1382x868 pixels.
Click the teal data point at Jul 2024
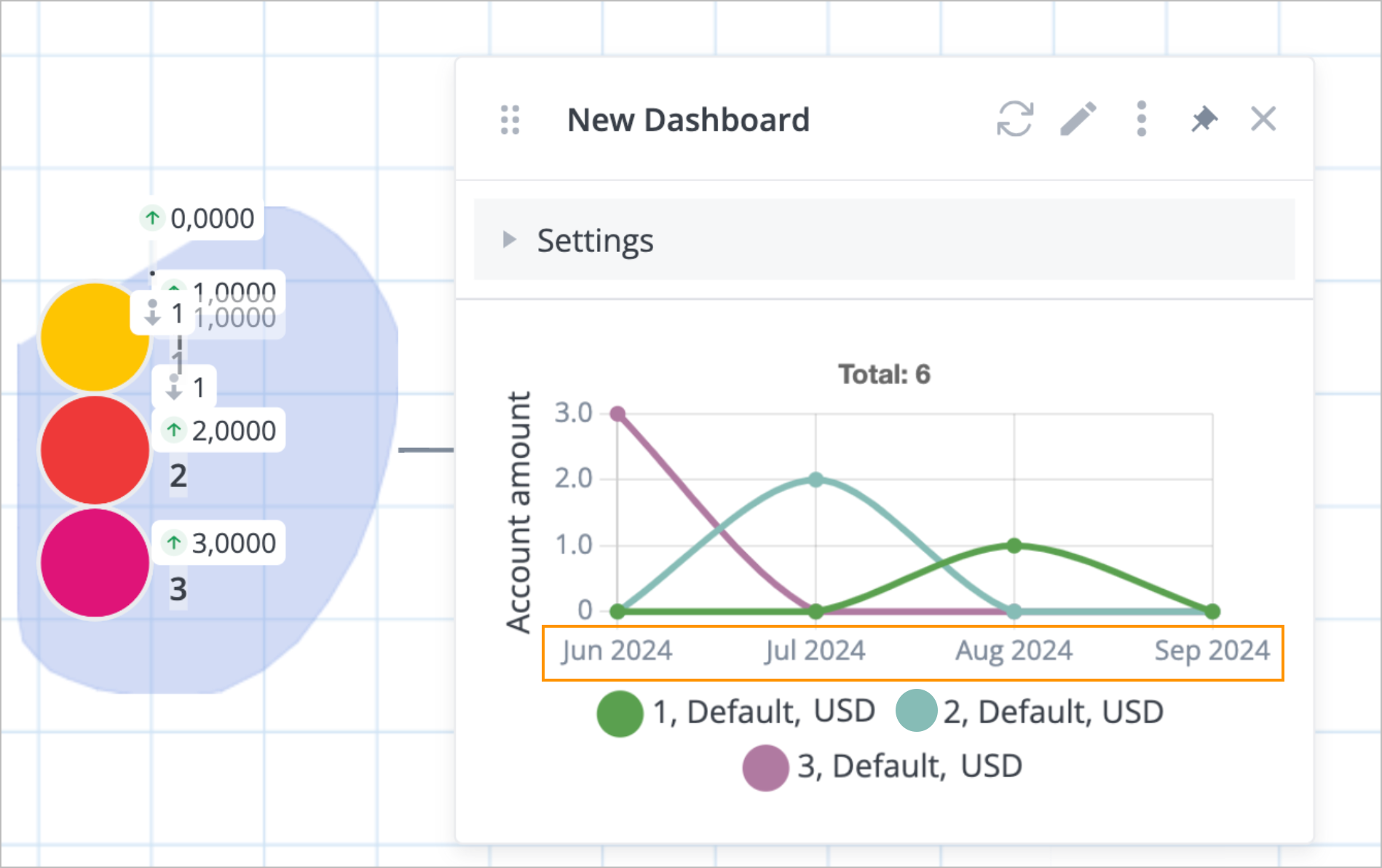[x=816, y=480]
